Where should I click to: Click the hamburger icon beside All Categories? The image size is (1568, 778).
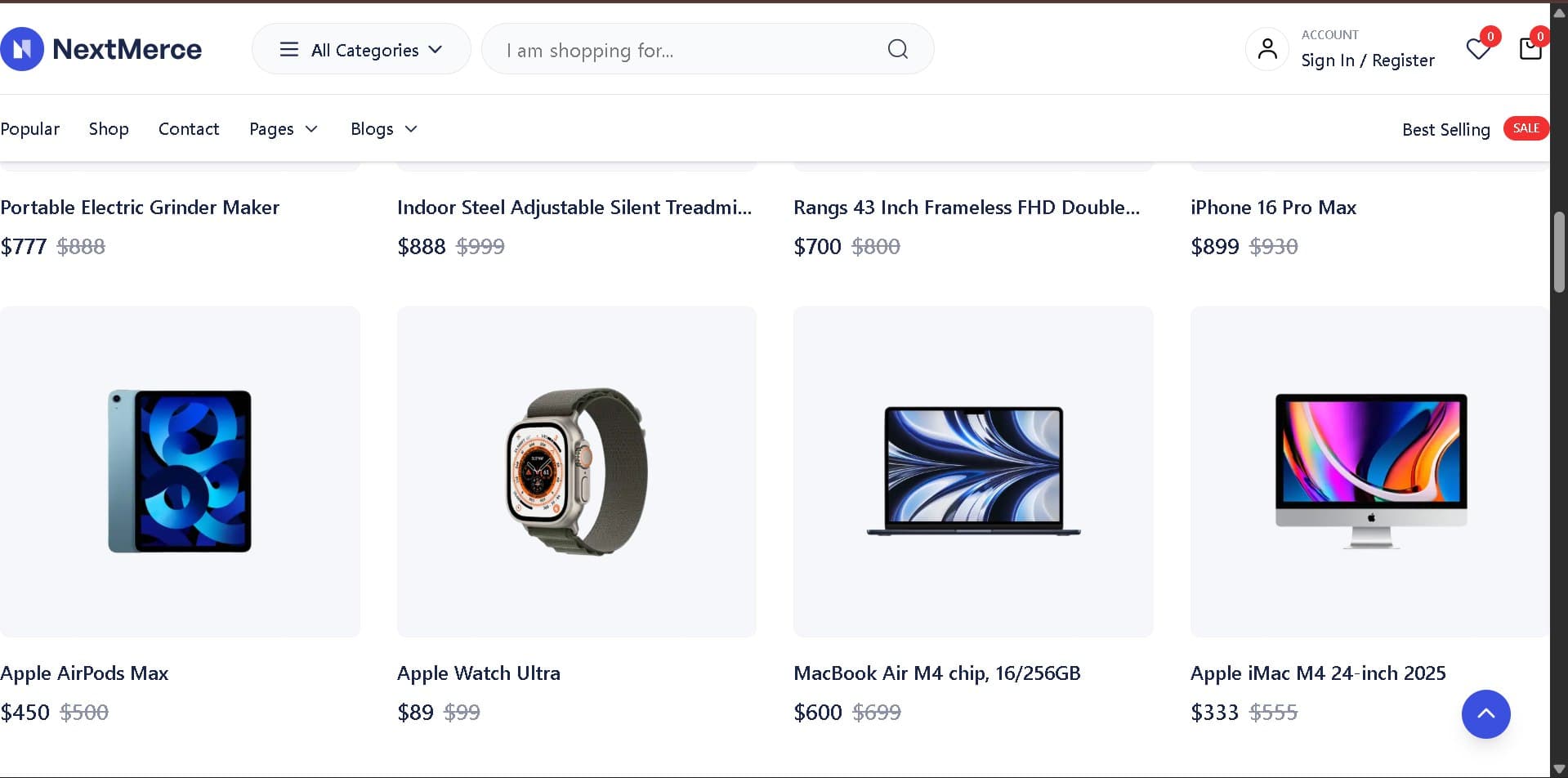[288, 49]
